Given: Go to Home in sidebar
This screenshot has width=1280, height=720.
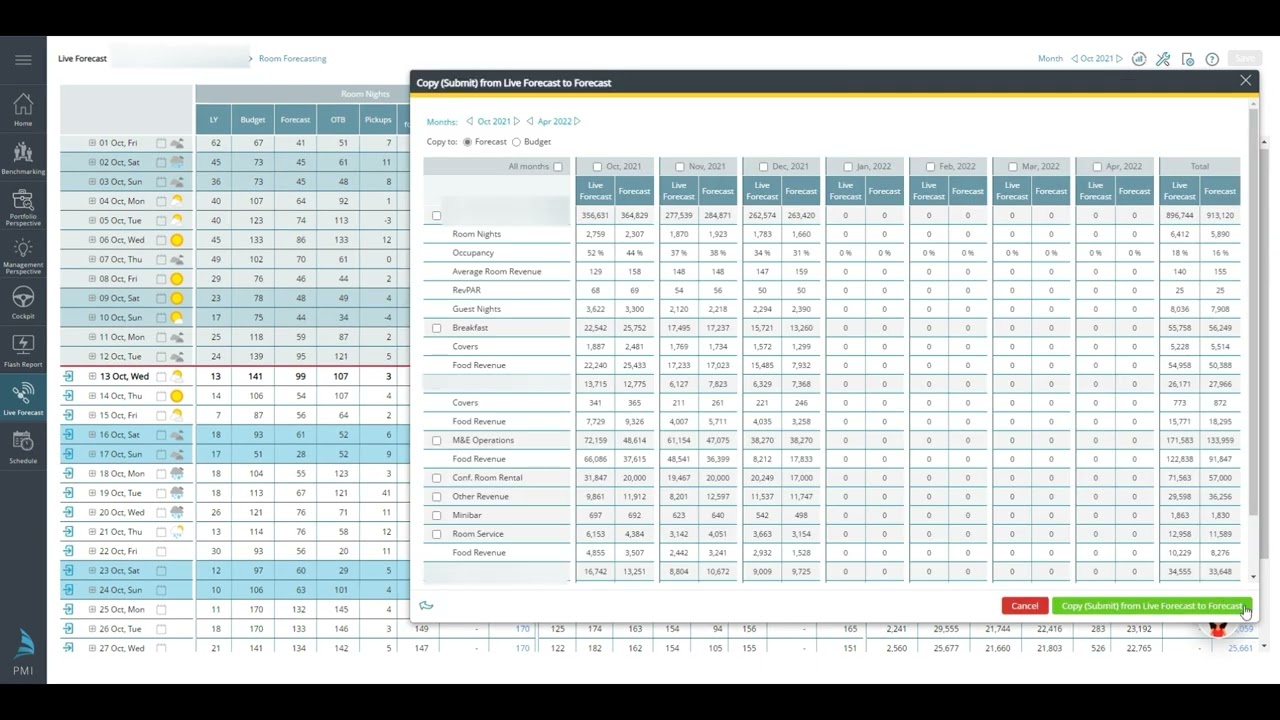Looking at the screenshot, I should 23,109.
